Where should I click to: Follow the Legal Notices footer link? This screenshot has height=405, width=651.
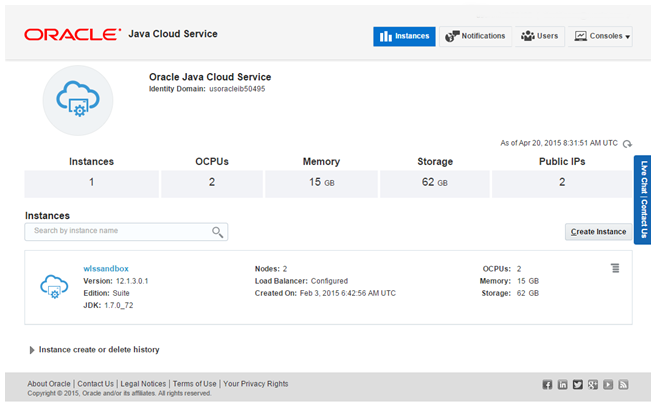(143, 384)
